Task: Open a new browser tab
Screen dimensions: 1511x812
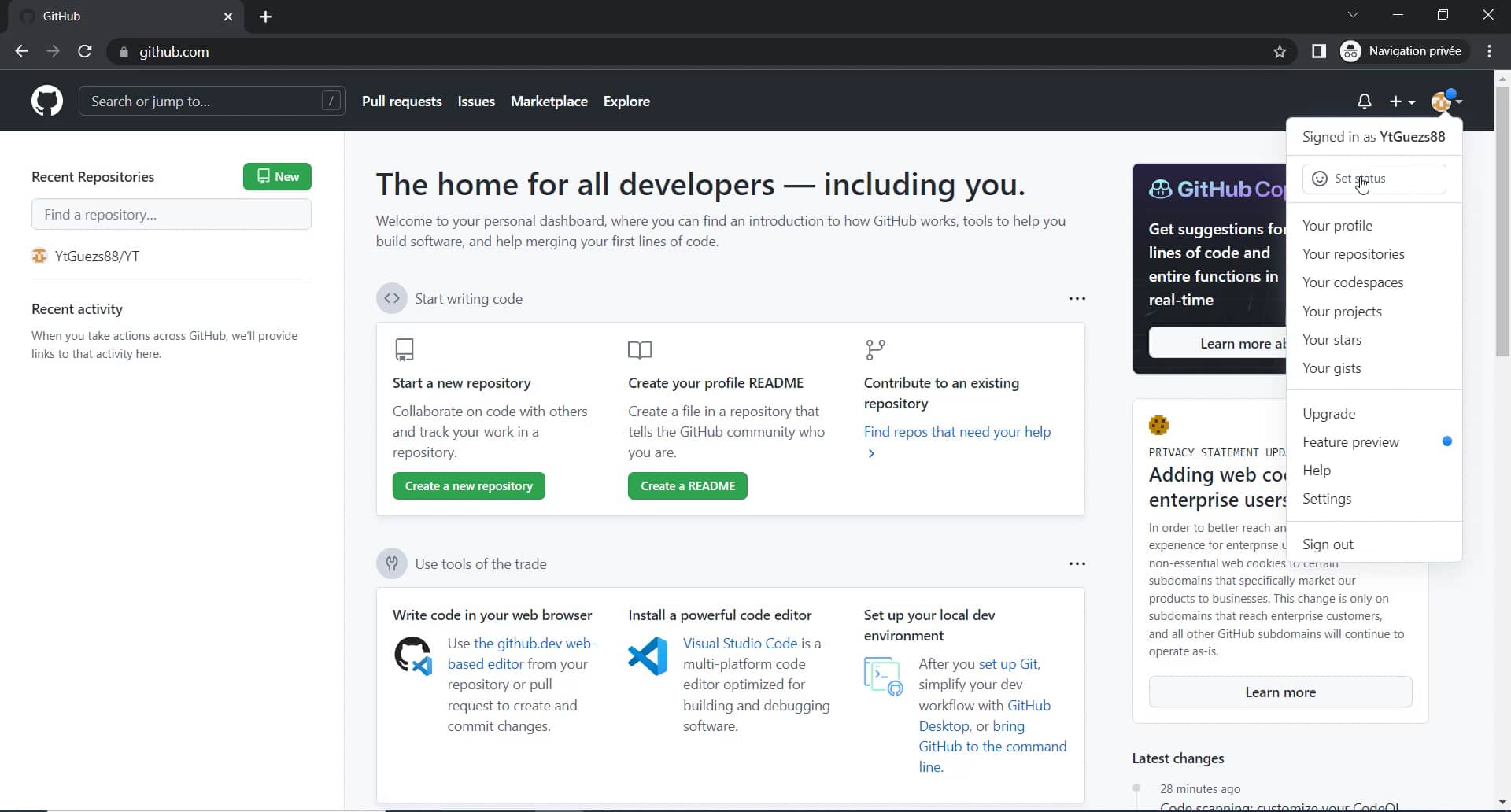Action: pyautogui.click(x=265, y=17)
